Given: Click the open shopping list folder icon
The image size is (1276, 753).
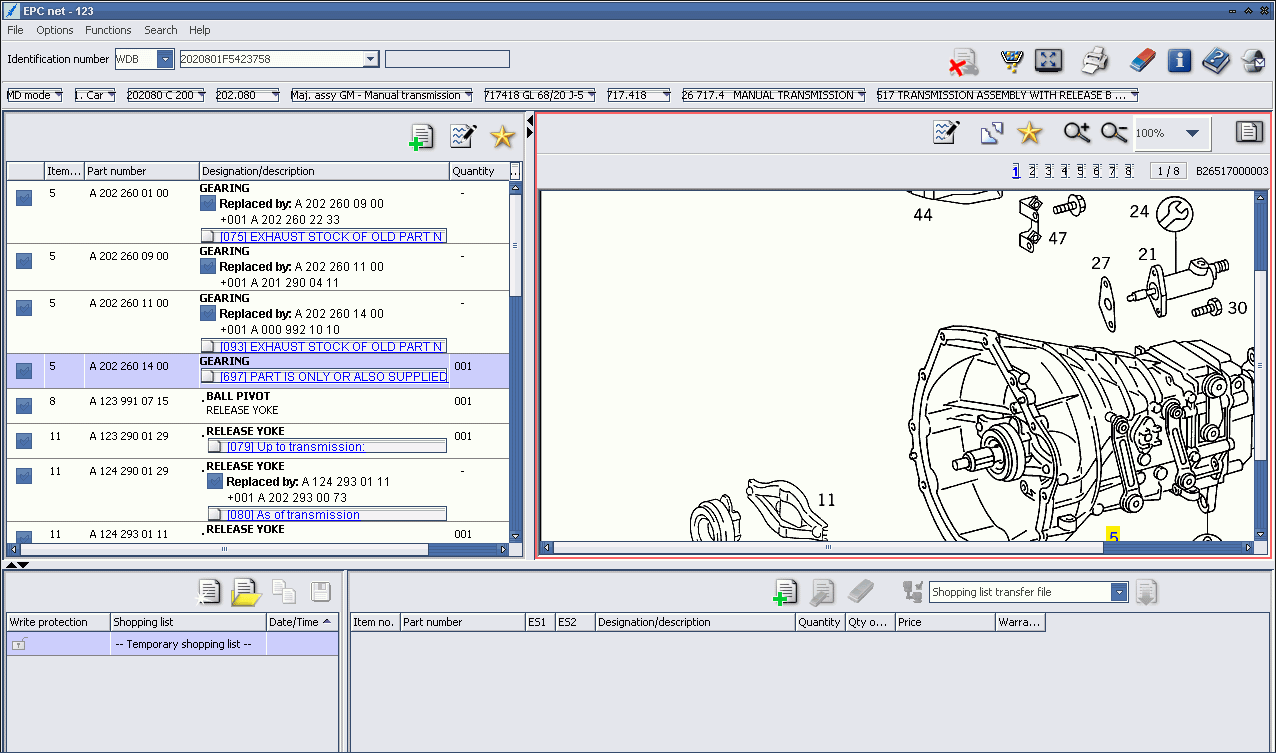Looking at the screenshot, I should click(x=245, y=592).
